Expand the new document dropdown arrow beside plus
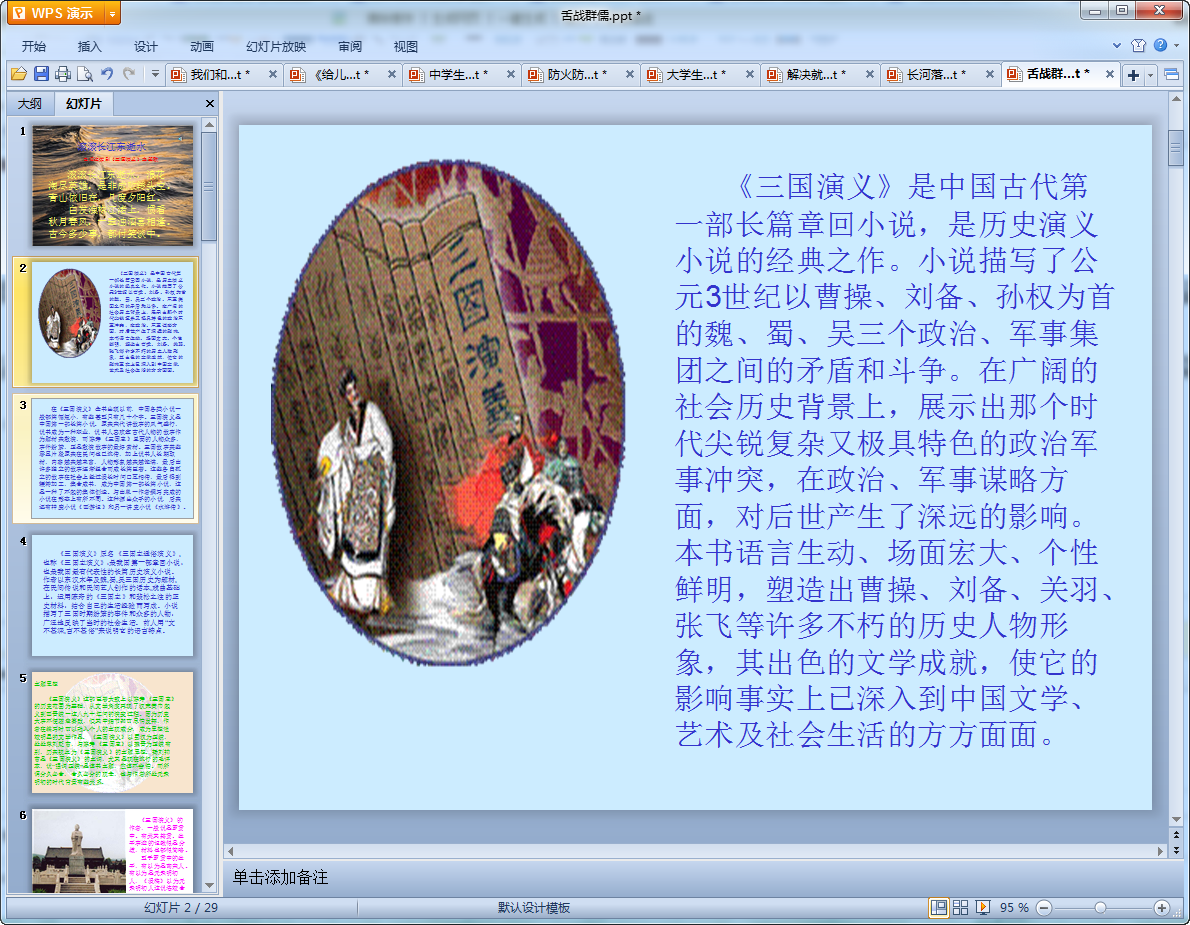The height and width of the screenshot is (925, 1190). [1151, 74]
